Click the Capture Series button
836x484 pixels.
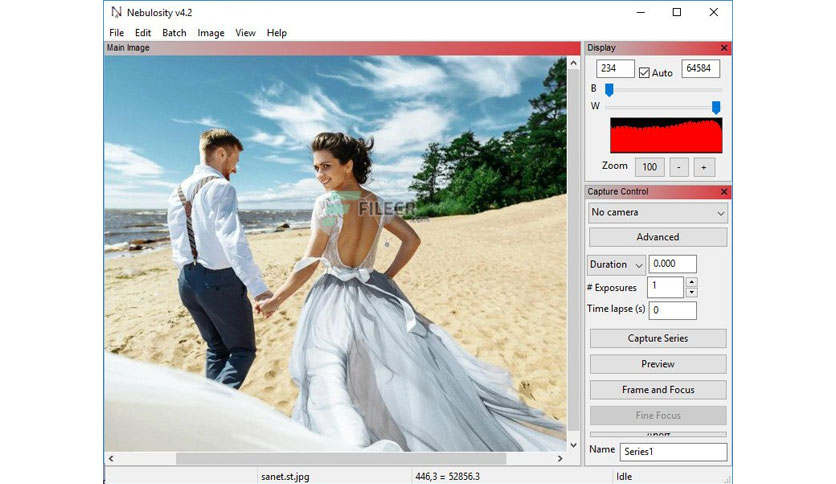point(658,338)
